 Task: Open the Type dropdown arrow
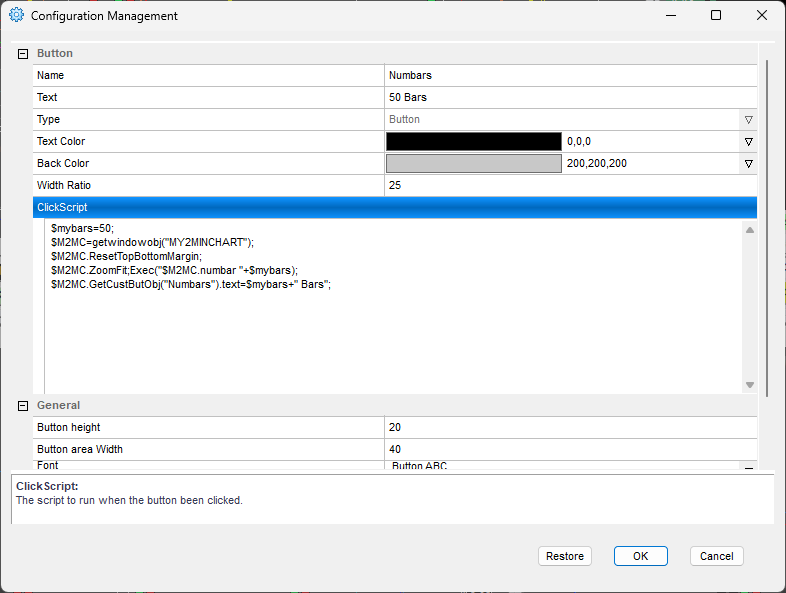[x=748, y=120]
